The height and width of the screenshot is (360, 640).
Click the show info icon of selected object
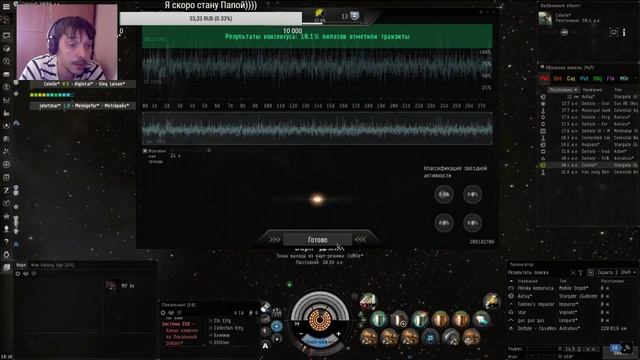coord(624,32)
